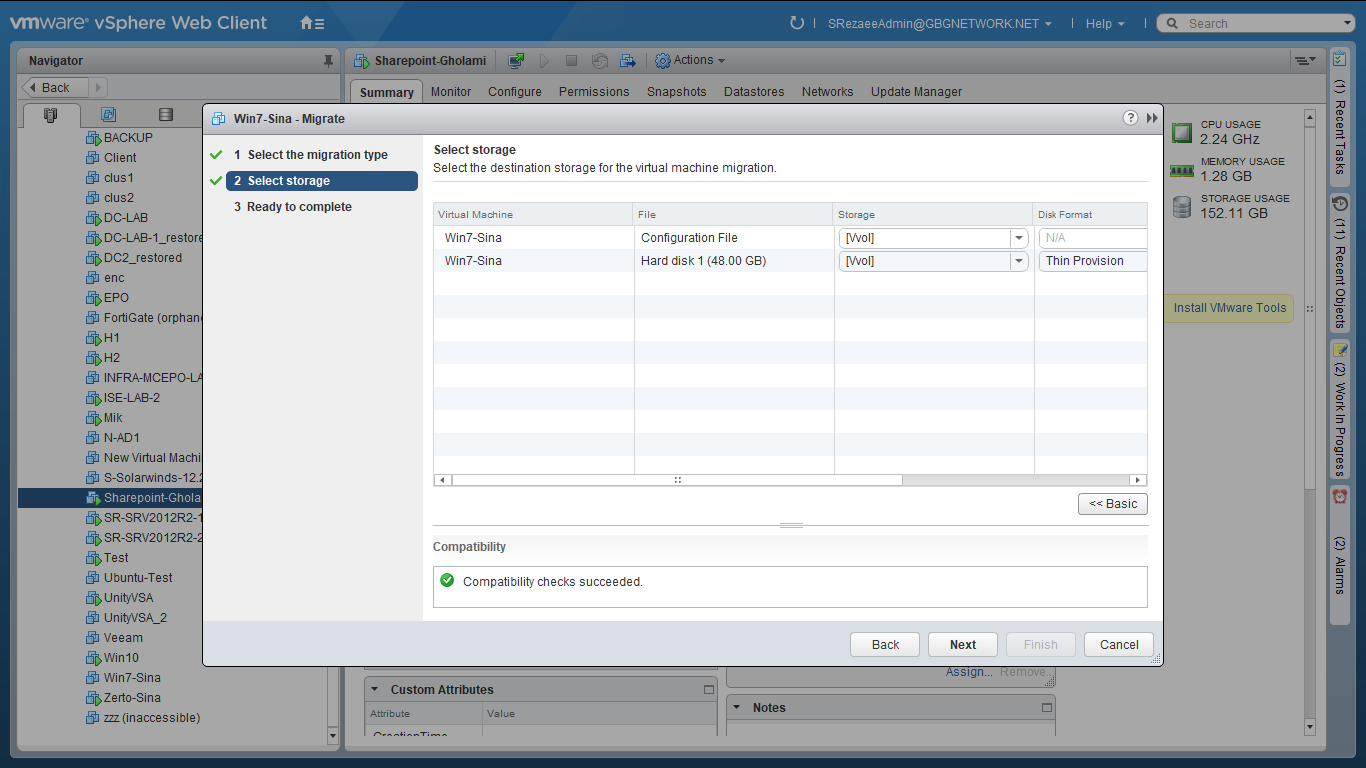This screenshot has height=768, width=1366.
Task: Open Storage dropdown for Configuration File row
Action: pyautogui.click(x=1019, y=238)
